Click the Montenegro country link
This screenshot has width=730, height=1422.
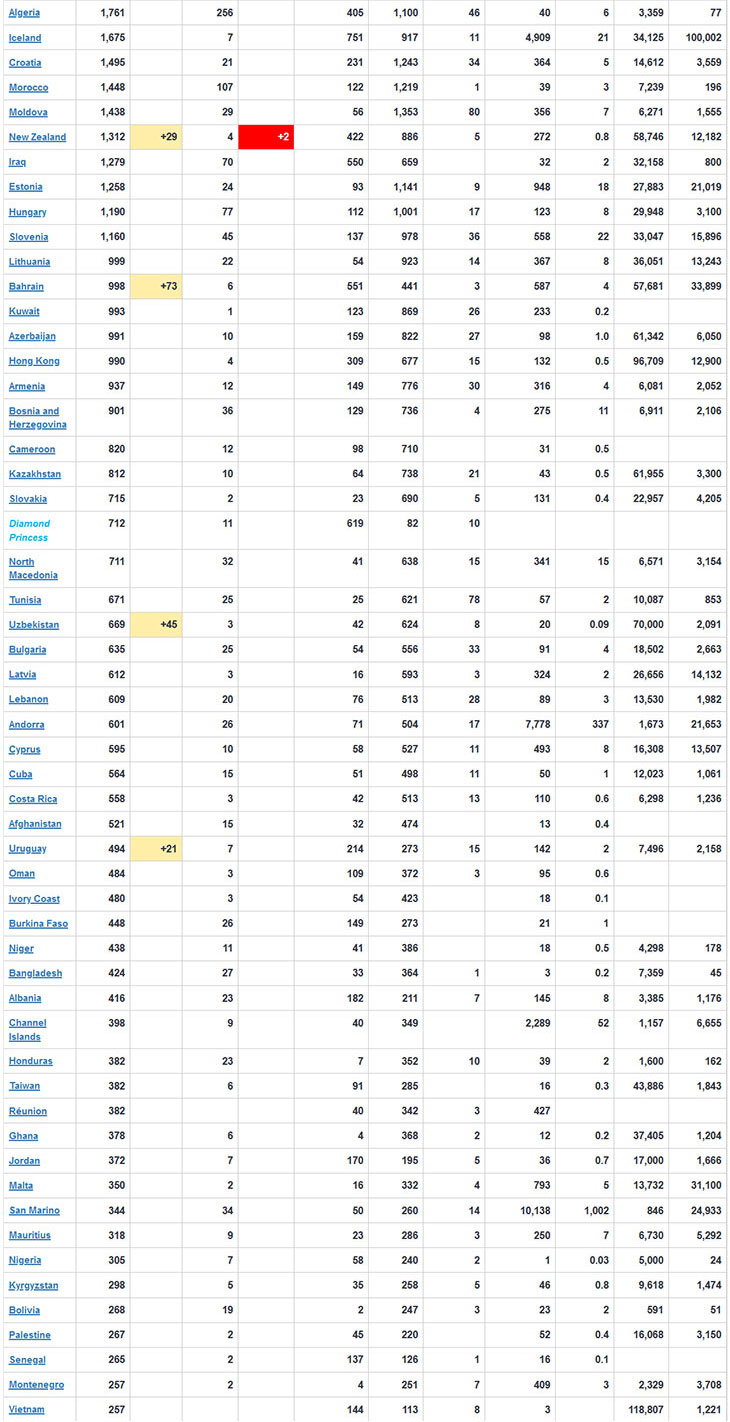[x=36, y=1384]
